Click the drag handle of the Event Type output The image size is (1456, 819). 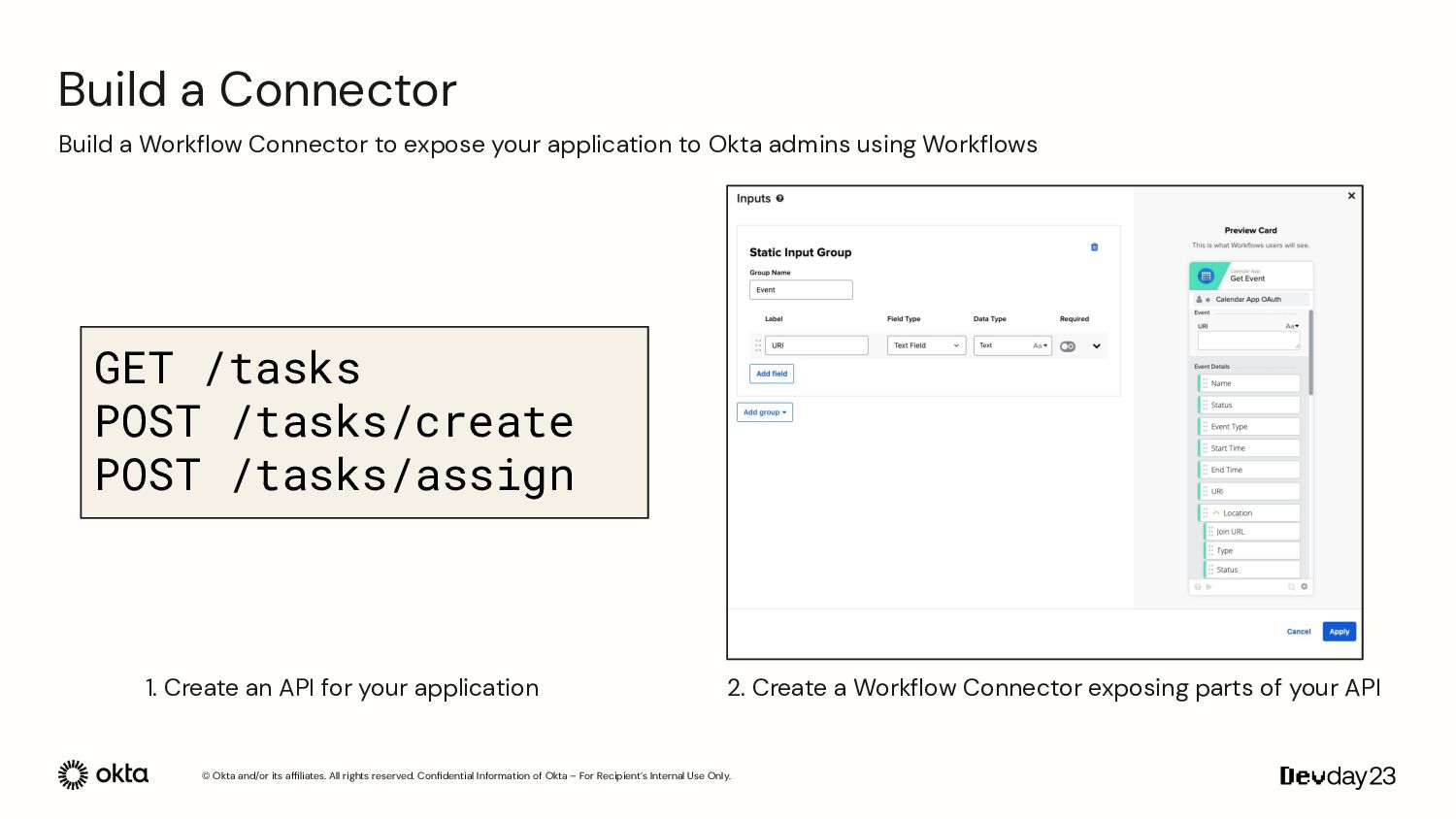1205,427
